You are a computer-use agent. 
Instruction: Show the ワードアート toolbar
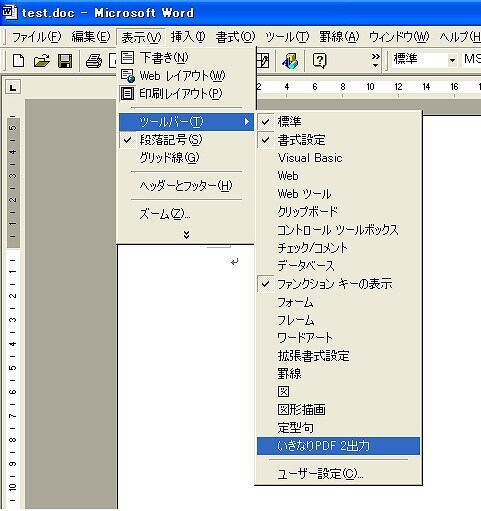coord(338,338)
